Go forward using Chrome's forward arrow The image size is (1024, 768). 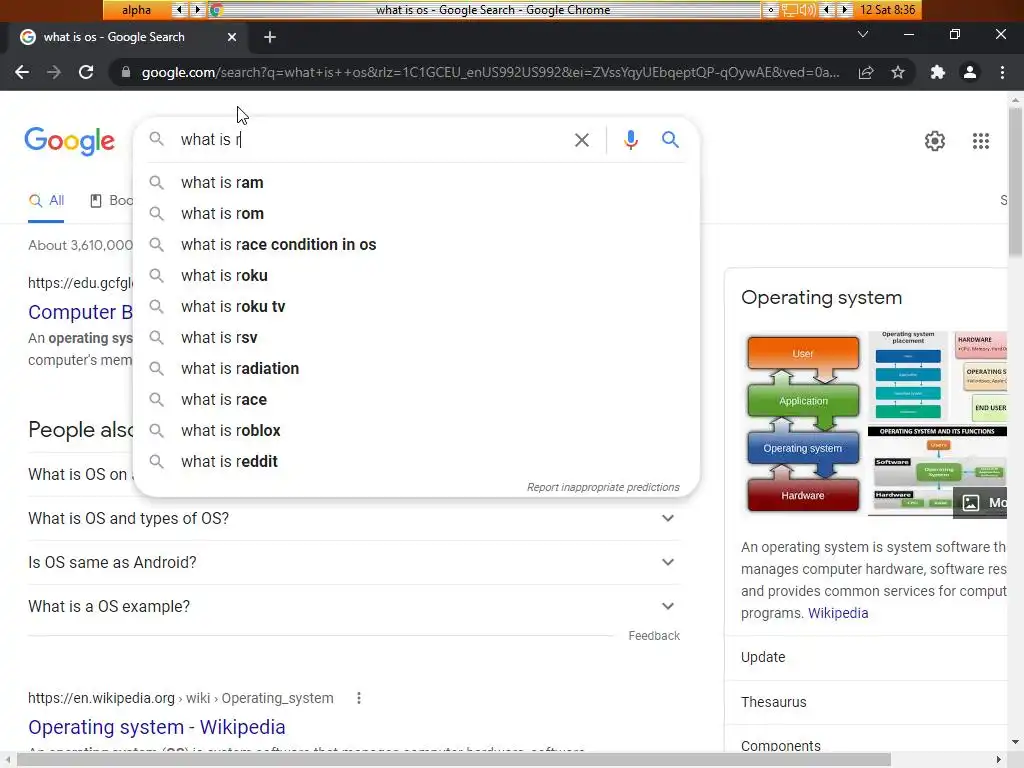coord(54,72)
